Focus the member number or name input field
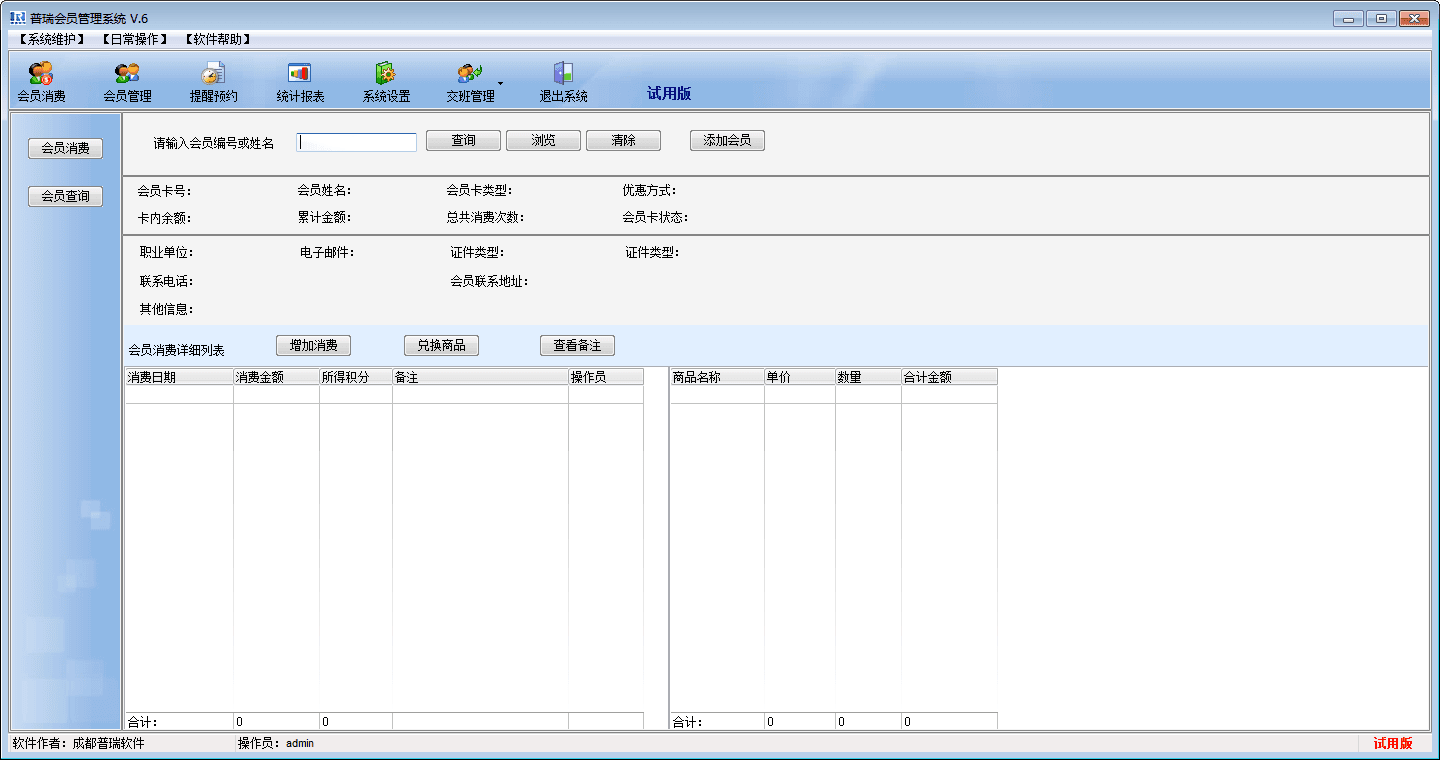The width and height of the screenshot is (1440, 760). (356, 142)
